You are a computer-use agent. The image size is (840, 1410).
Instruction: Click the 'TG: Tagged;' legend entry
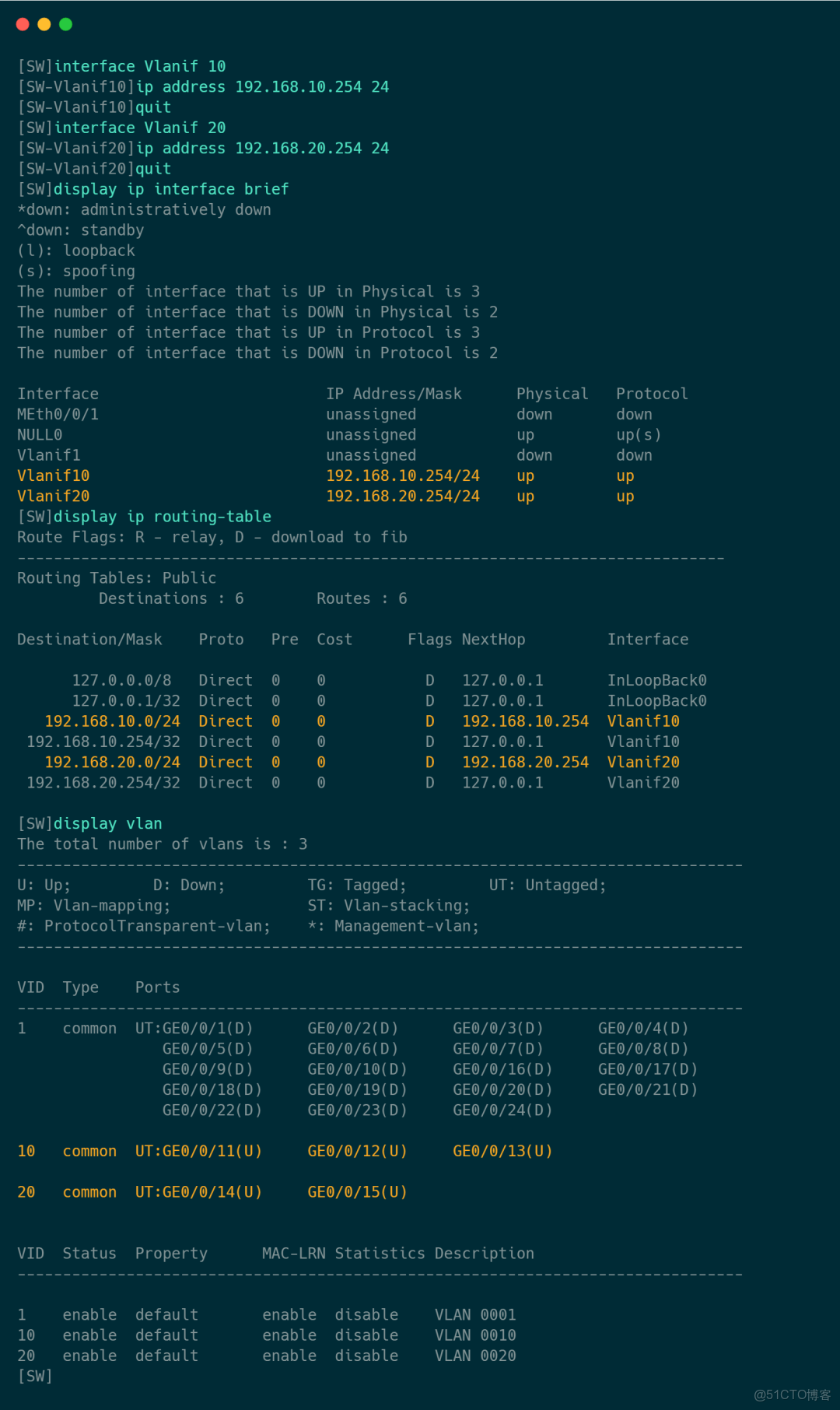point(357,885)
